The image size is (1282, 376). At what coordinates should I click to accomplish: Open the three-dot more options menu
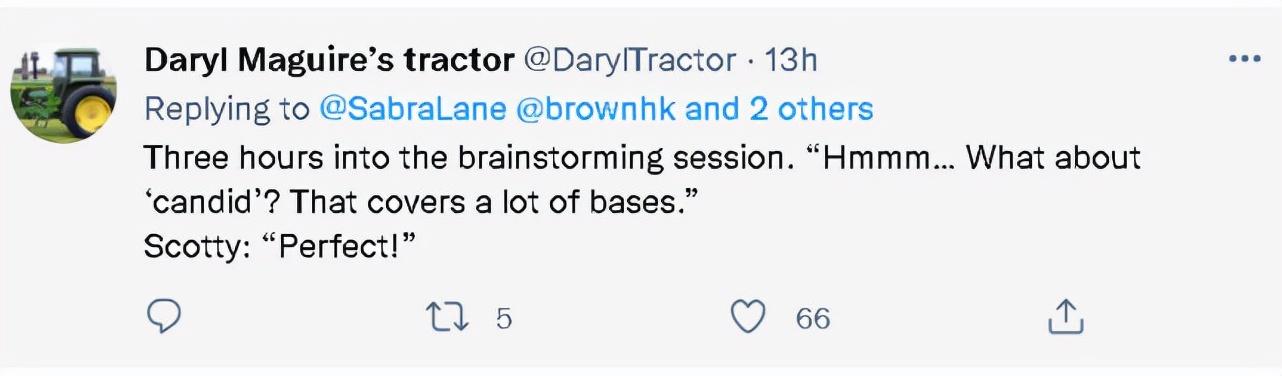click(1244, 59)
